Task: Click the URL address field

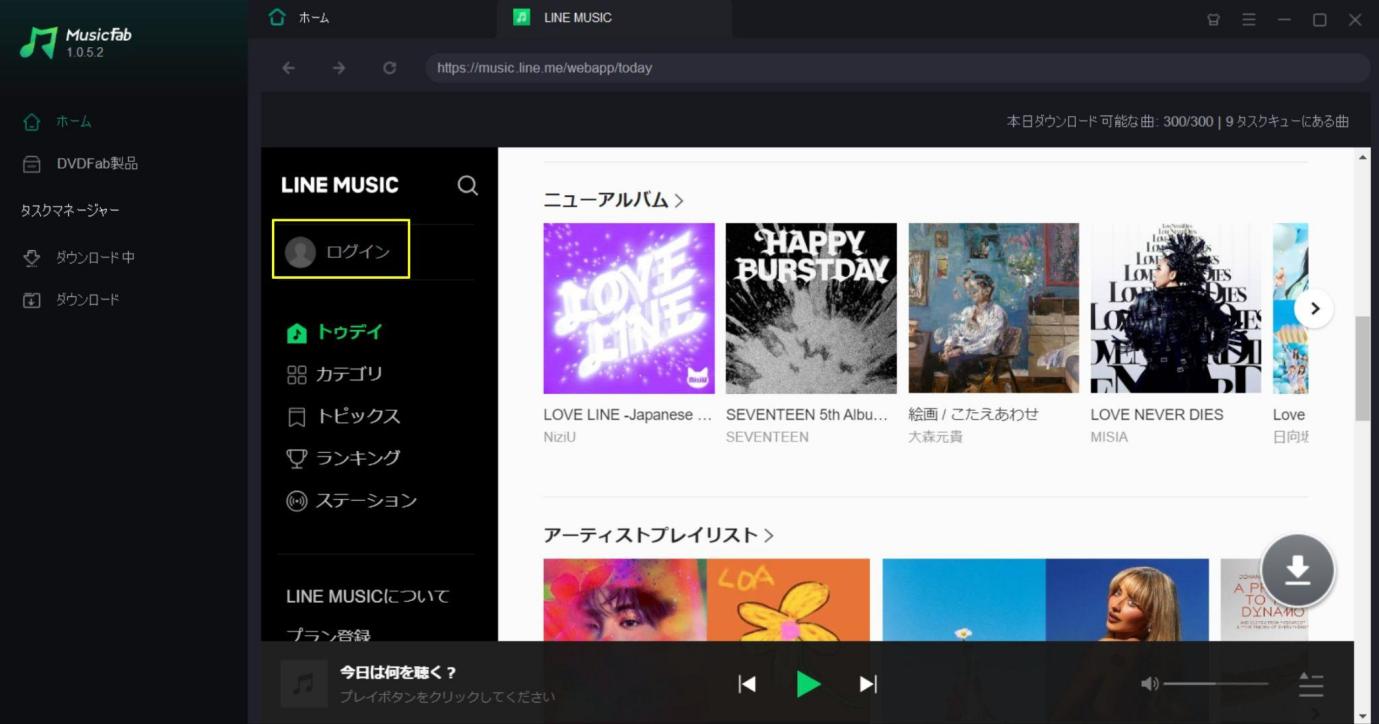Action: (897, 68)
